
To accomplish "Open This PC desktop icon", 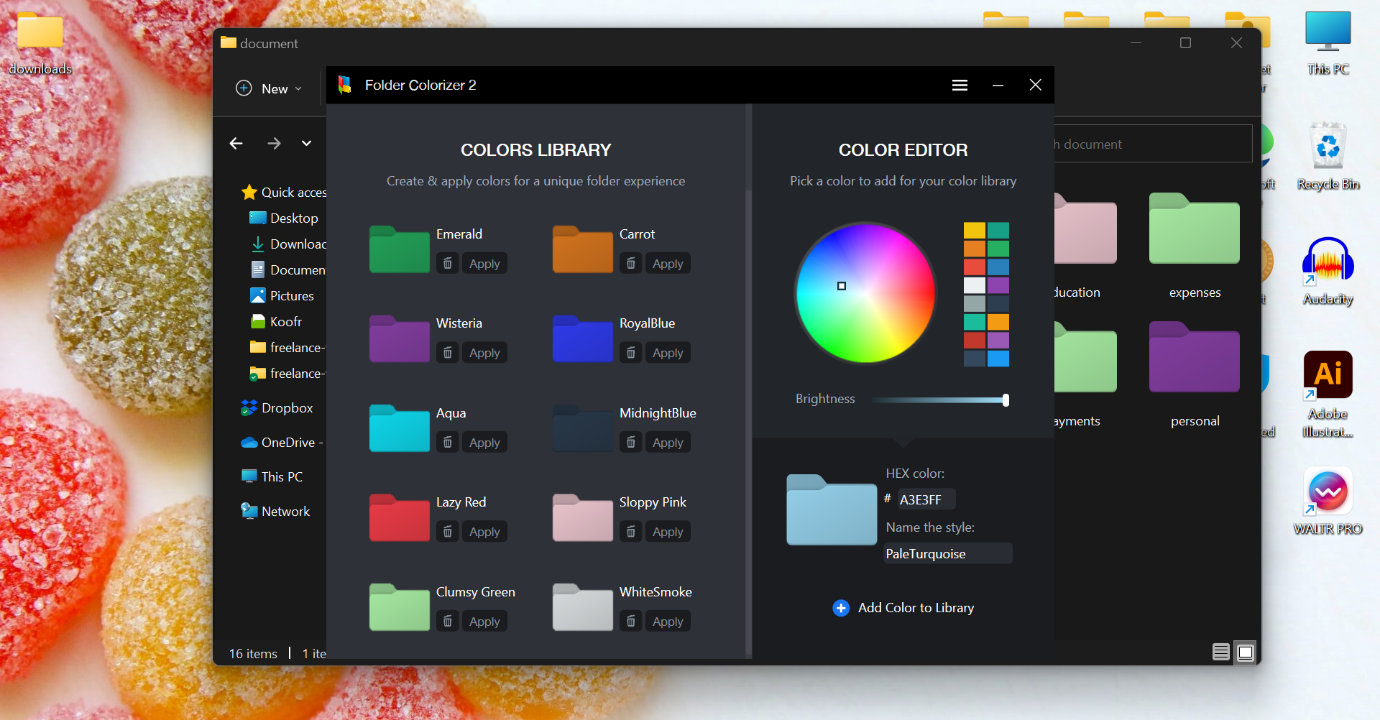I will point(1328,42).
